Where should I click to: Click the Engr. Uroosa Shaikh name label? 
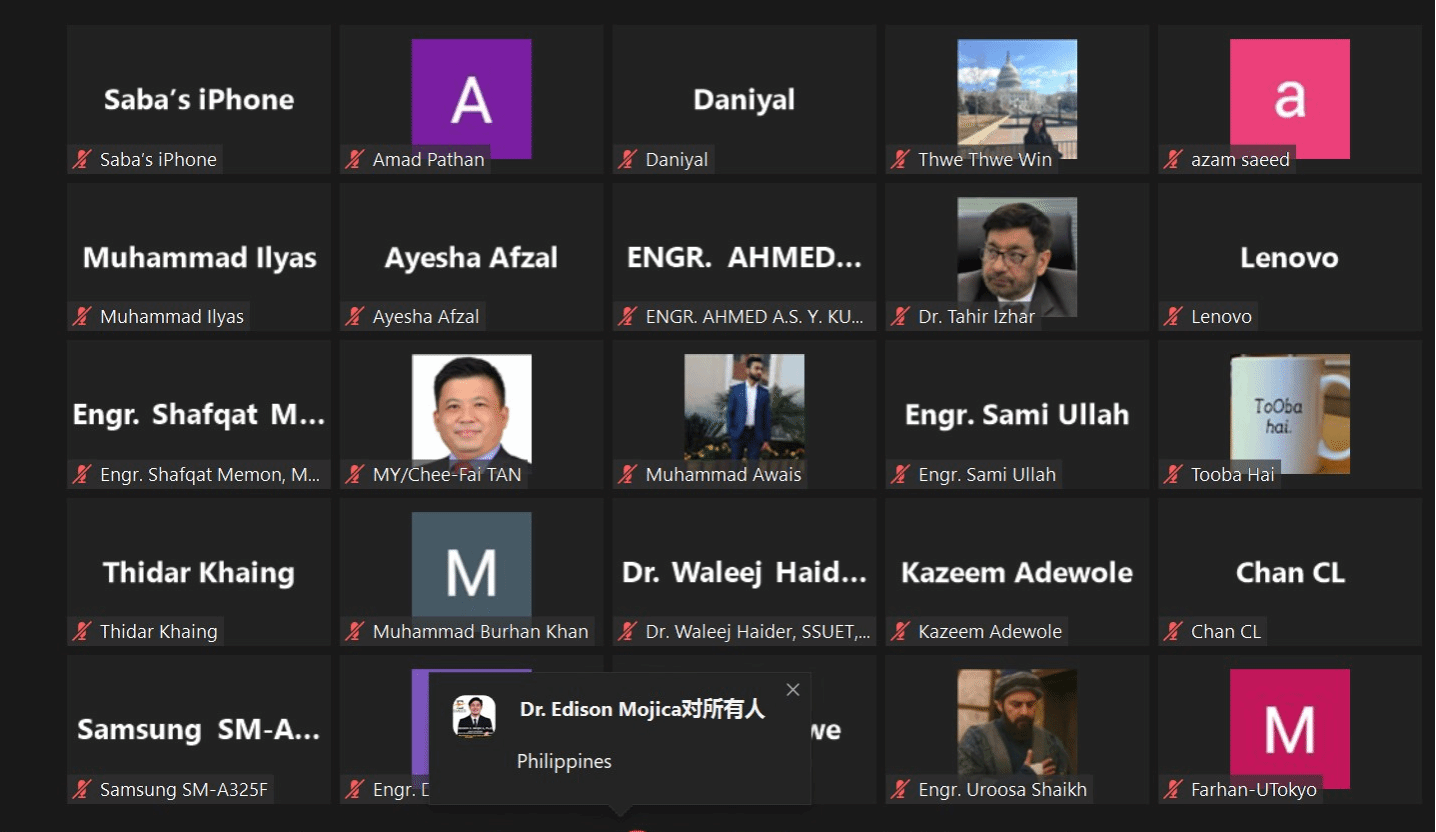click(x=1002, y=789)
